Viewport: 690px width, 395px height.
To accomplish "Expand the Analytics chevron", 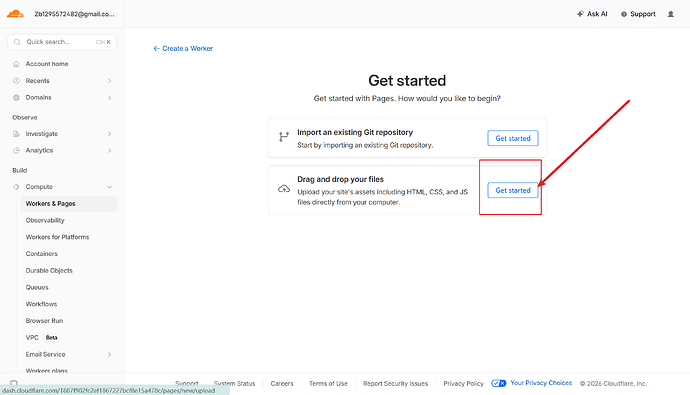I will tap(110, 150).
